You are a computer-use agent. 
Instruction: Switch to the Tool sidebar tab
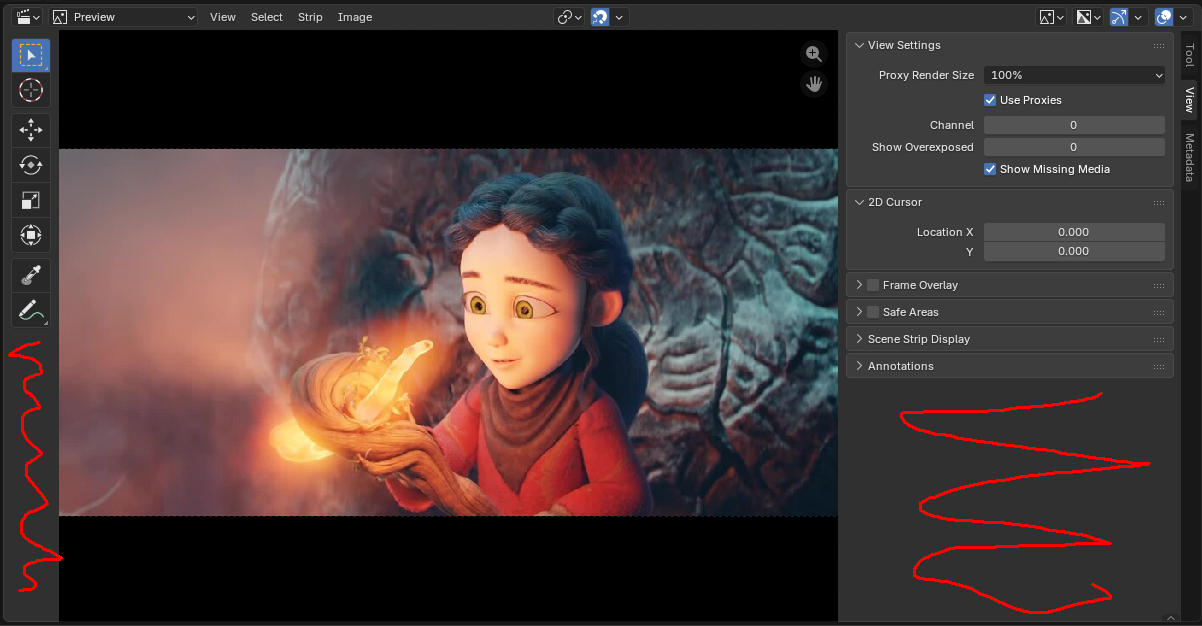click(x=1190, y=55)
